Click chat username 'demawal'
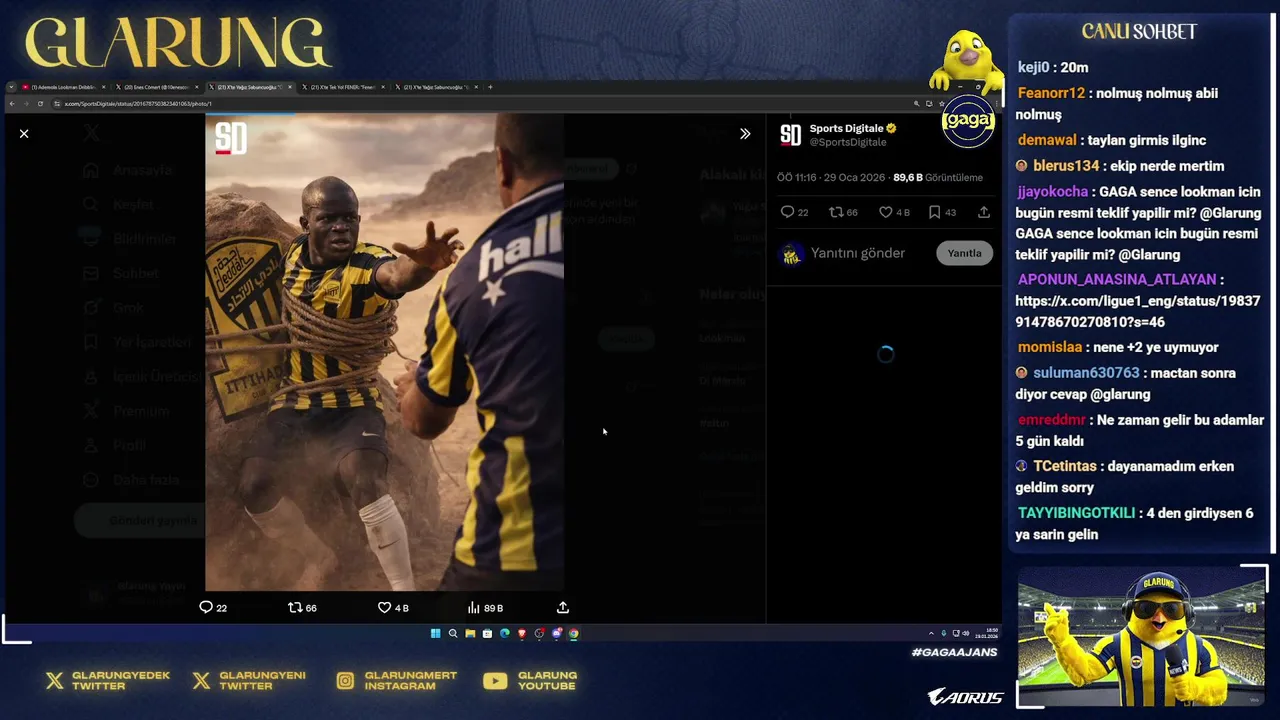Image resolution: width=1280 pixels, height=720 pixels. coord(1047,141)
